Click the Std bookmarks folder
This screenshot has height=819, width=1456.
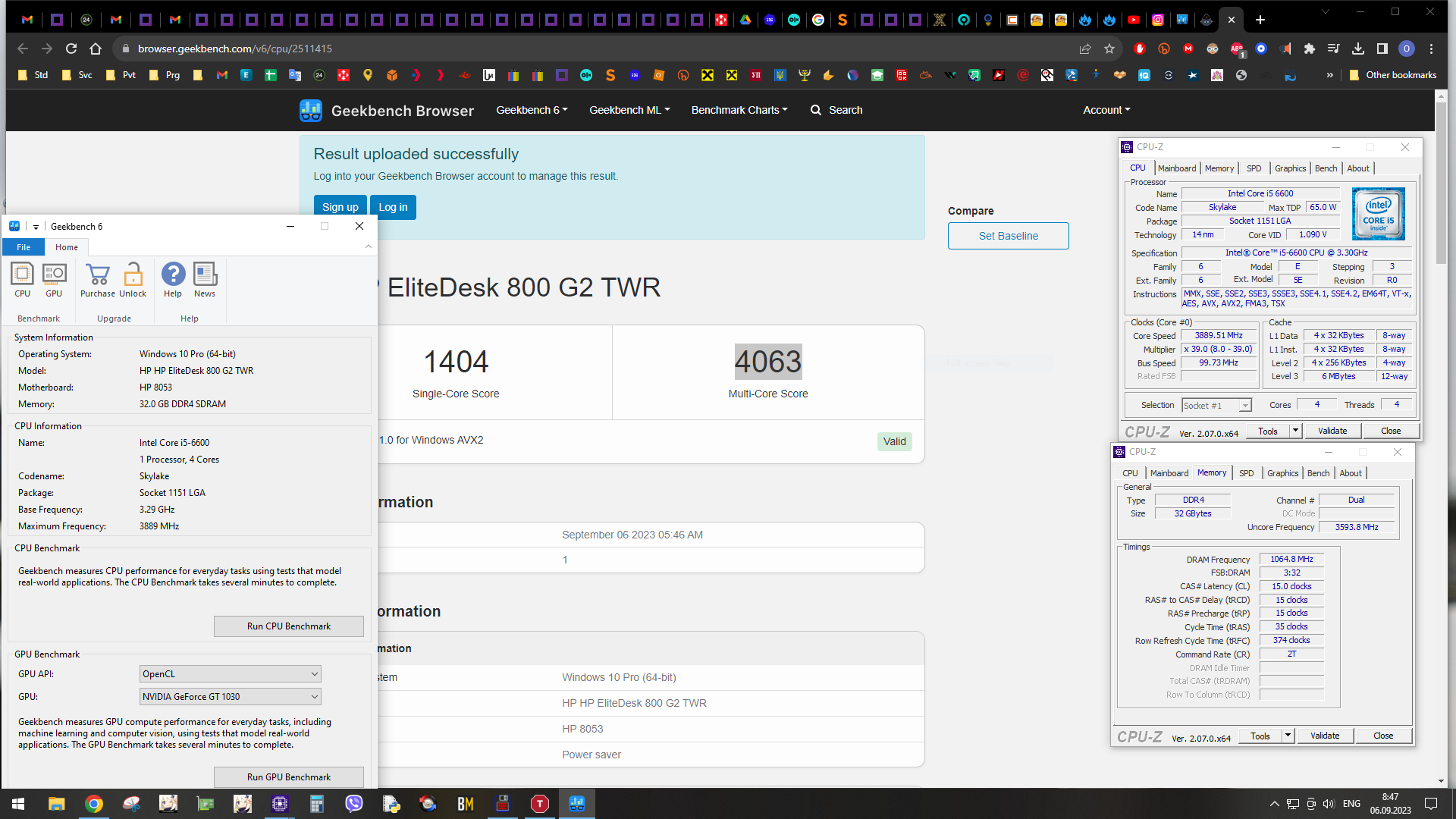point(33,75)
